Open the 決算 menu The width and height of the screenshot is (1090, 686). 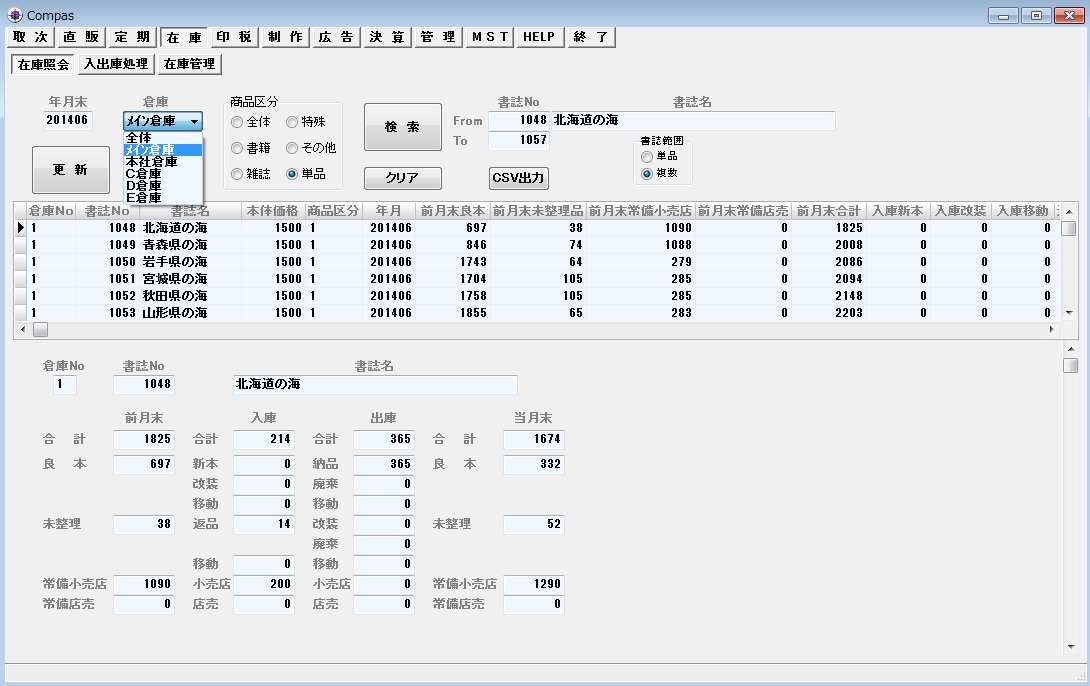point(387,37)
